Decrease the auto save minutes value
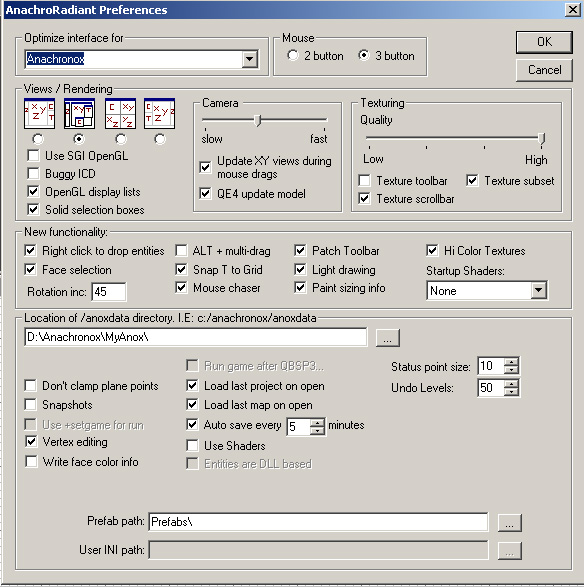 coord(317,431)
